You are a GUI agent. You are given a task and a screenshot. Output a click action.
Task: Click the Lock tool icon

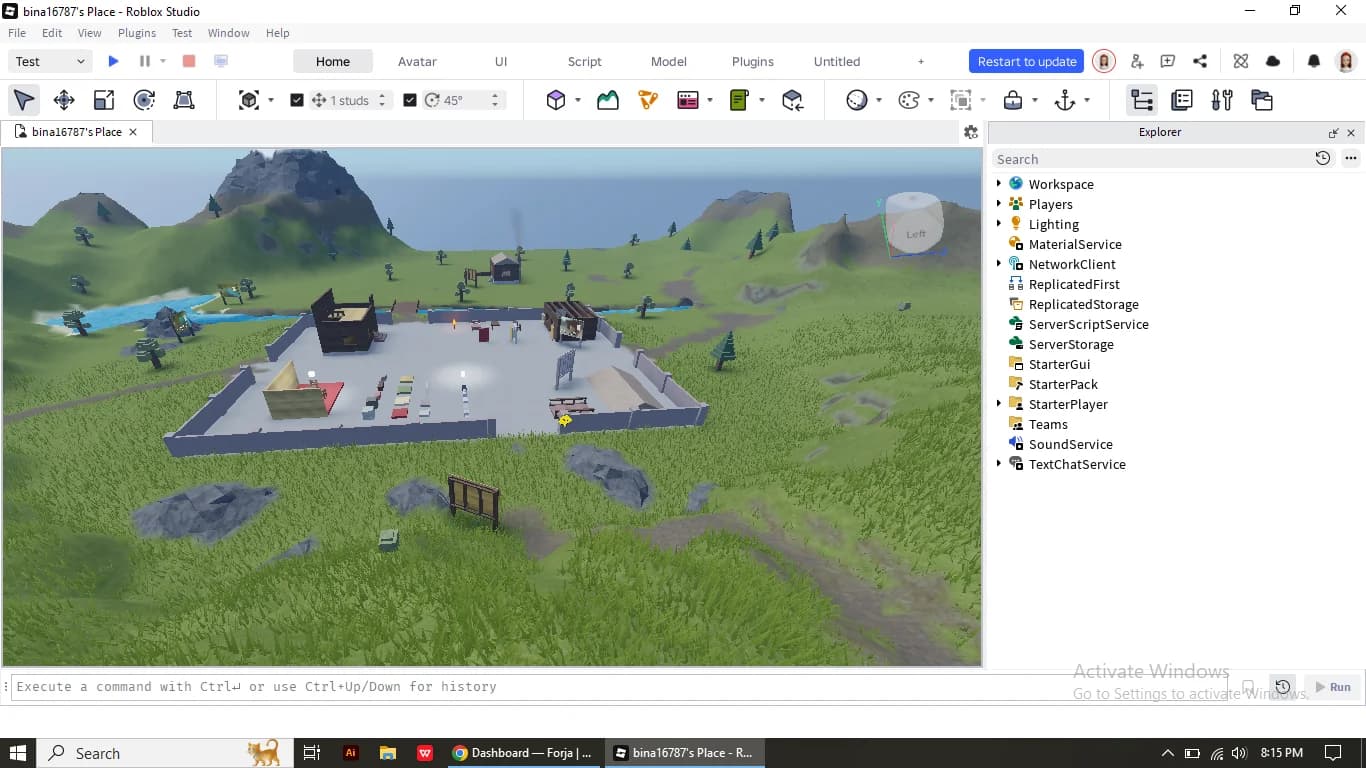(1012, 100)
